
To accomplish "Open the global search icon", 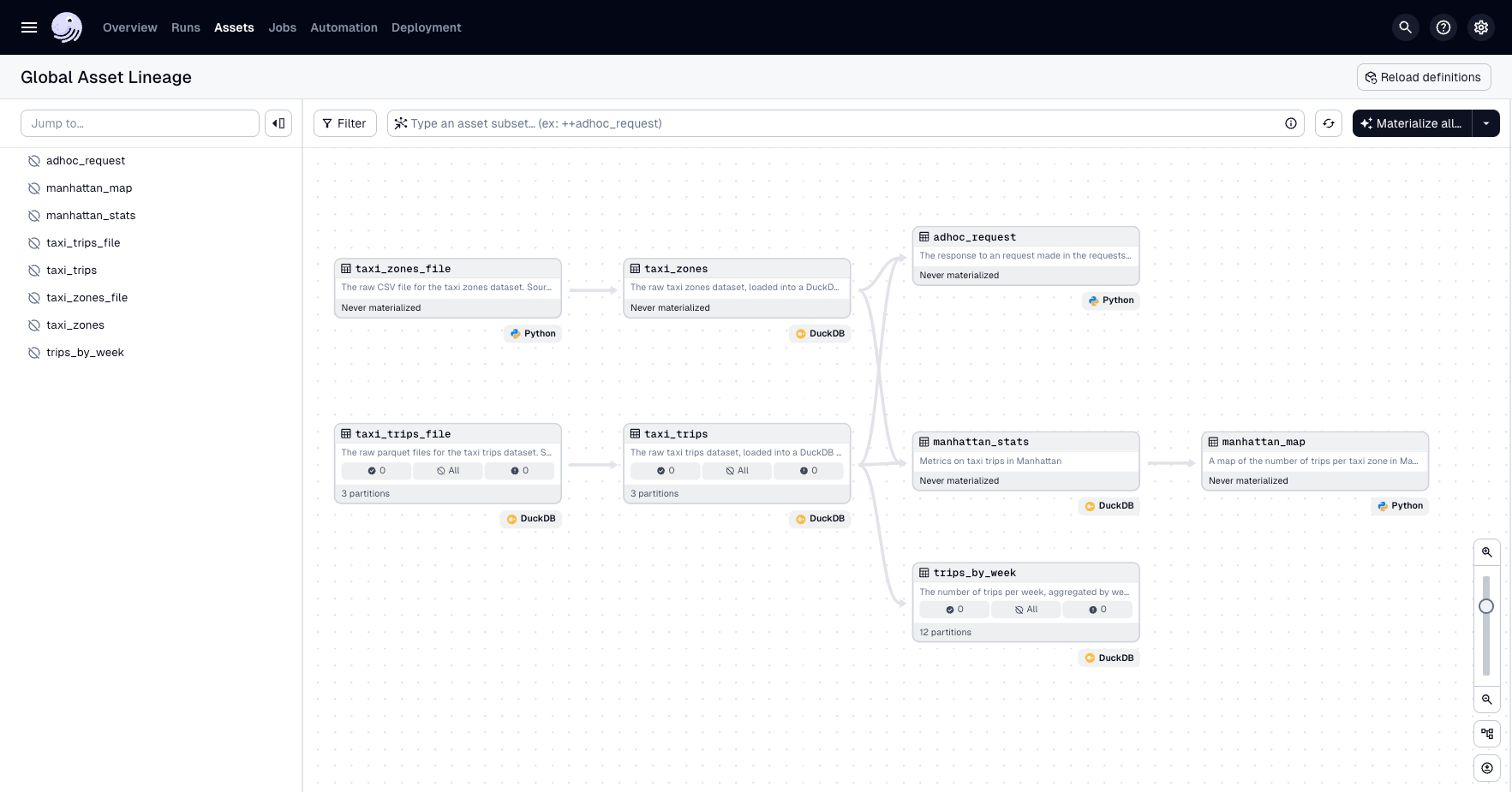I will 1405,27.
